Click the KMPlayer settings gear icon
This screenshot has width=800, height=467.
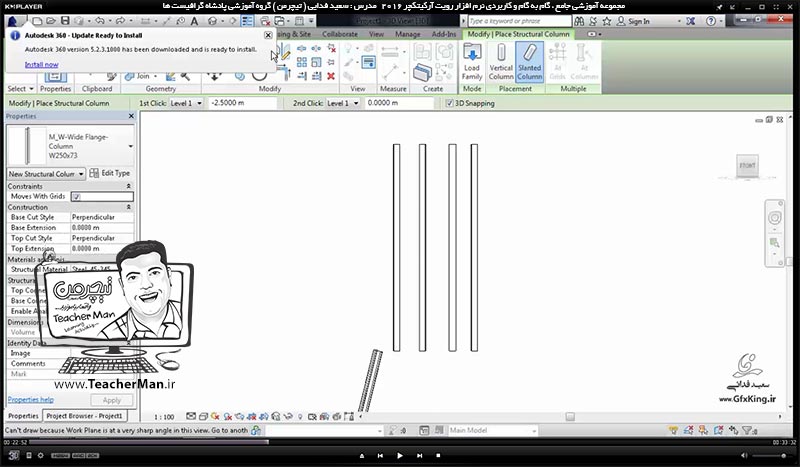pos(41,455)
